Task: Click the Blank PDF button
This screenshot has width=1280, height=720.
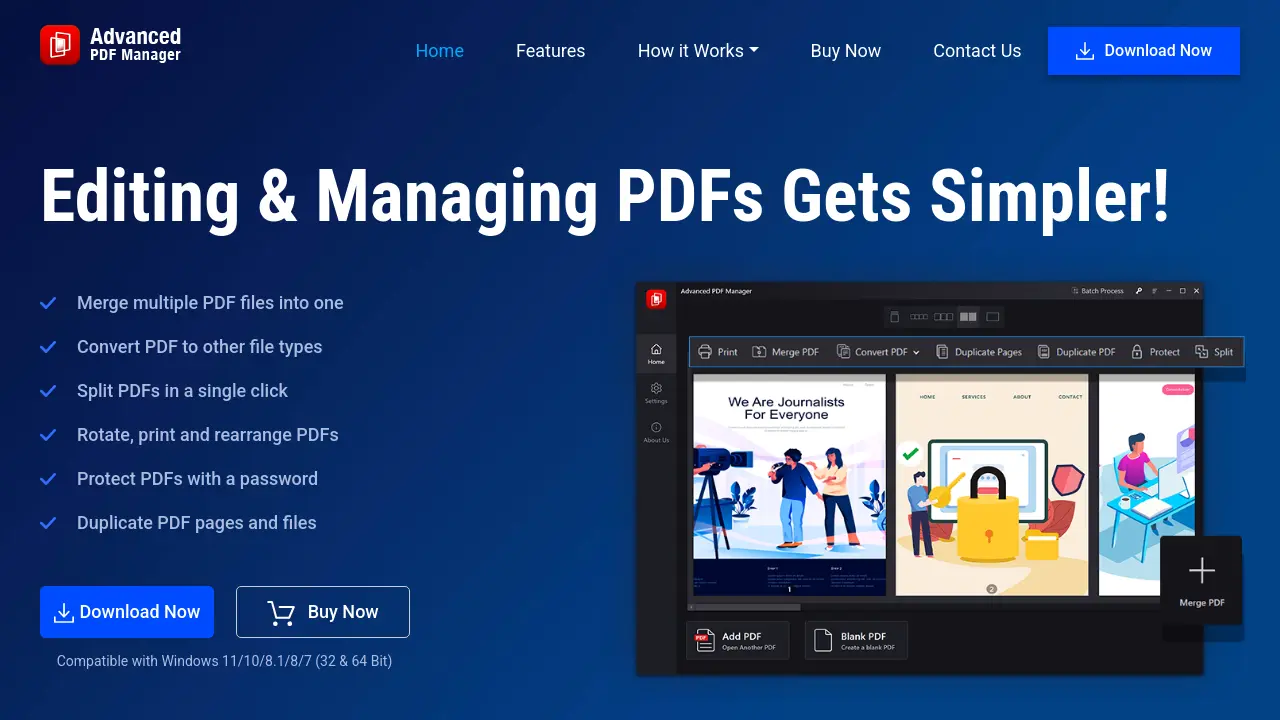Action: [x=856, y=640]
